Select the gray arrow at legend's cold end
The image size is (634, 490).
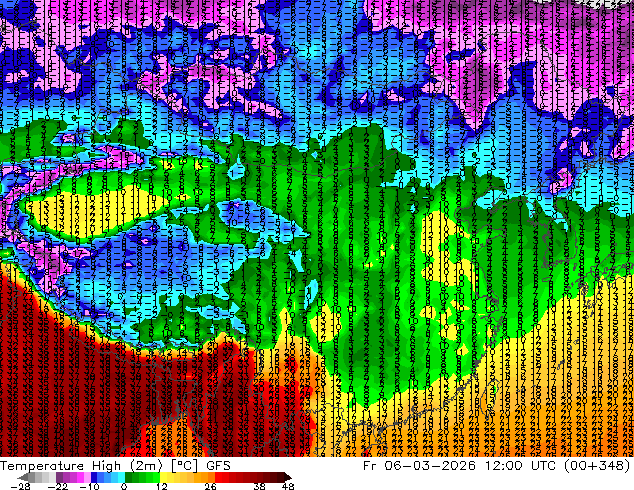pyautogui.click(x=22, y=477)
